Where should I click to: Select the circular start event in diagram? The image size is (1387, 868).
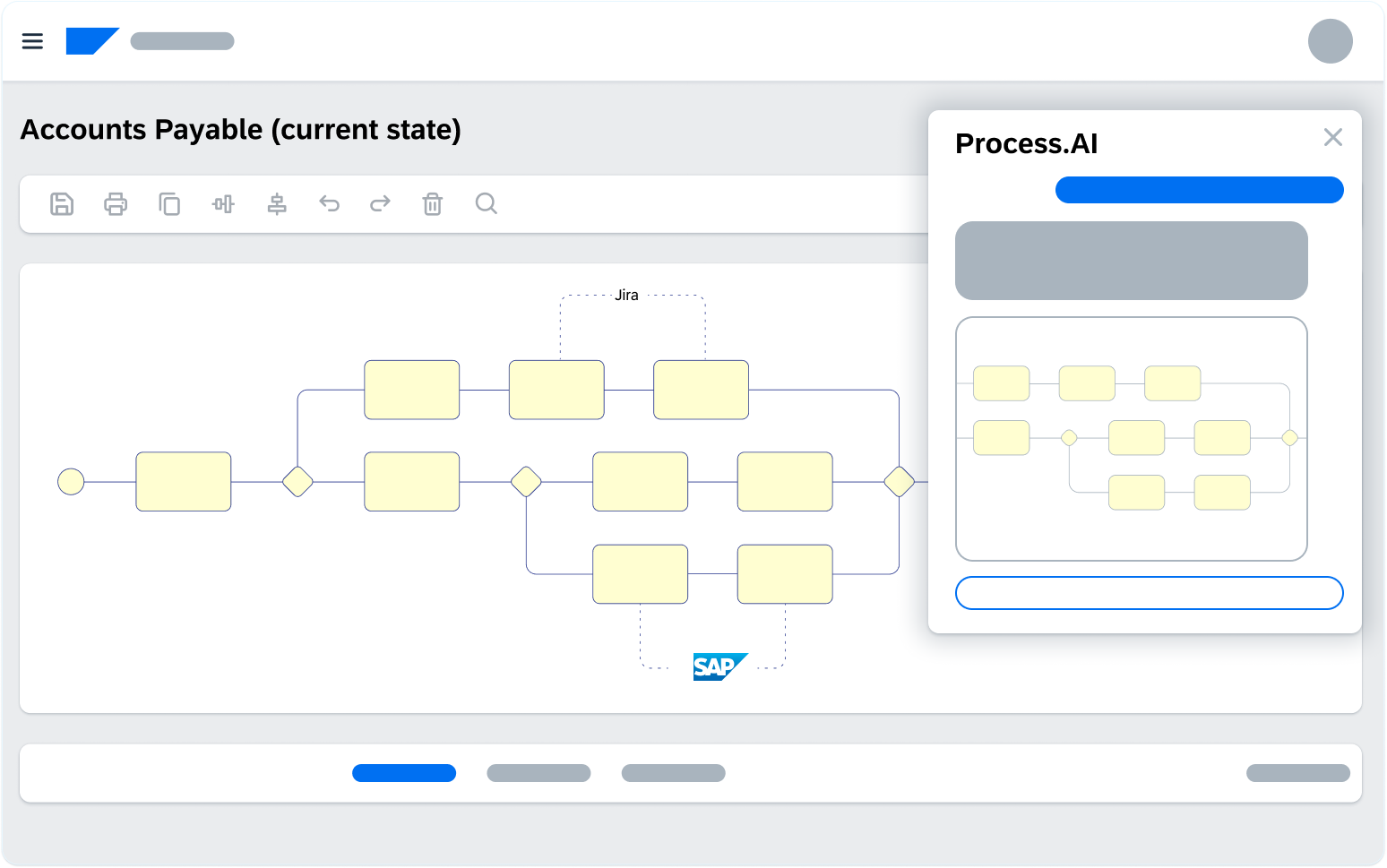tap(71, 482)
